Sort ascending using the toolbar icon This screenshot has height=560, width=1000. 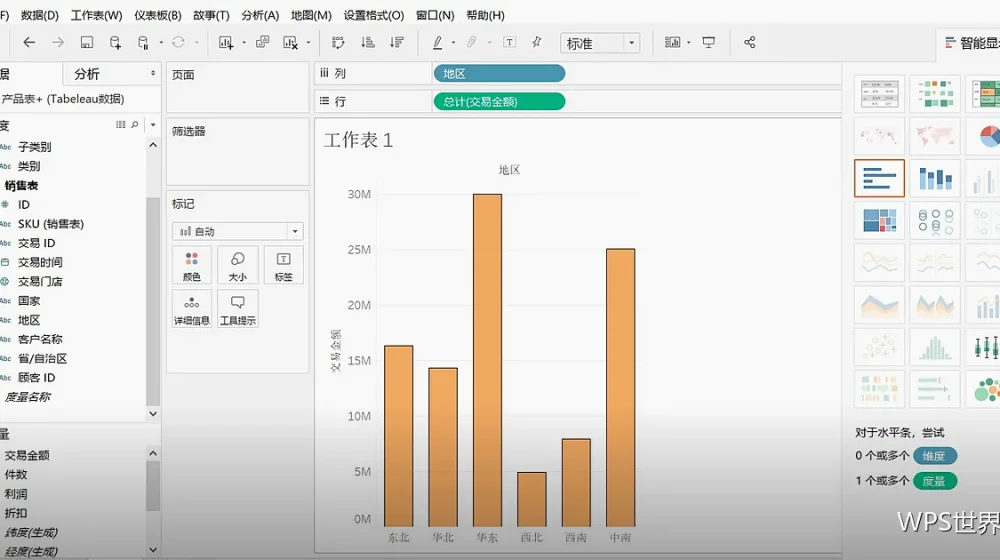367,42
